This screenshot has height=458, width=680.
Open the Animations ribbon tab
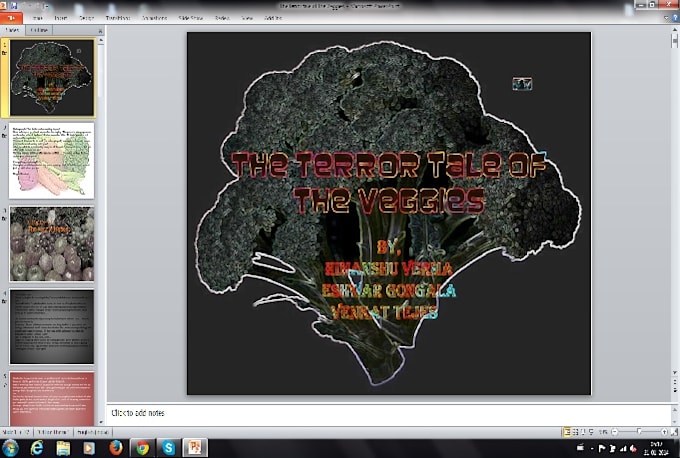pyautogui.click(x=154, y=18)
